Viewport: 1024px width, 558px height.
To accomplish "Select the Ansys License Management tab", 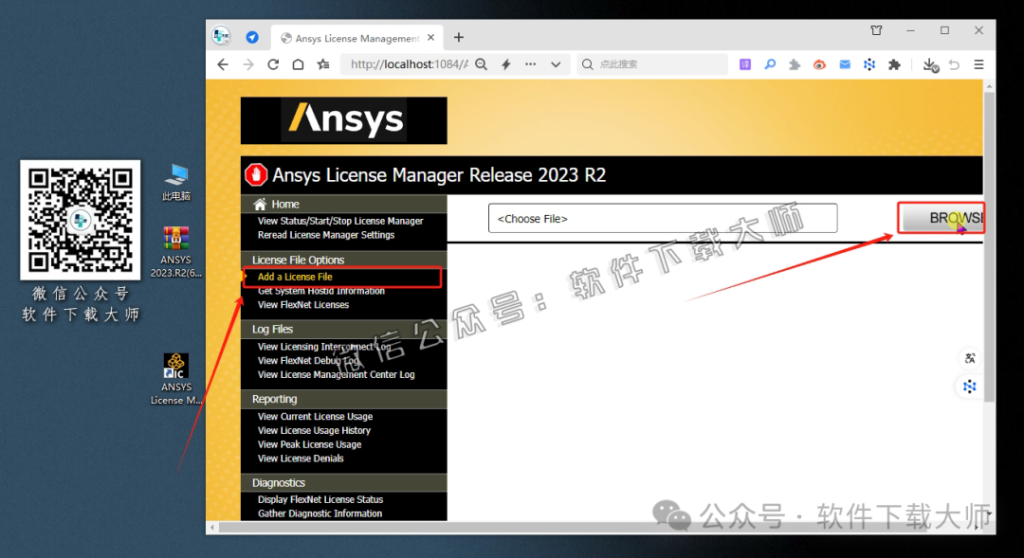I will click(x=357, y=38).
